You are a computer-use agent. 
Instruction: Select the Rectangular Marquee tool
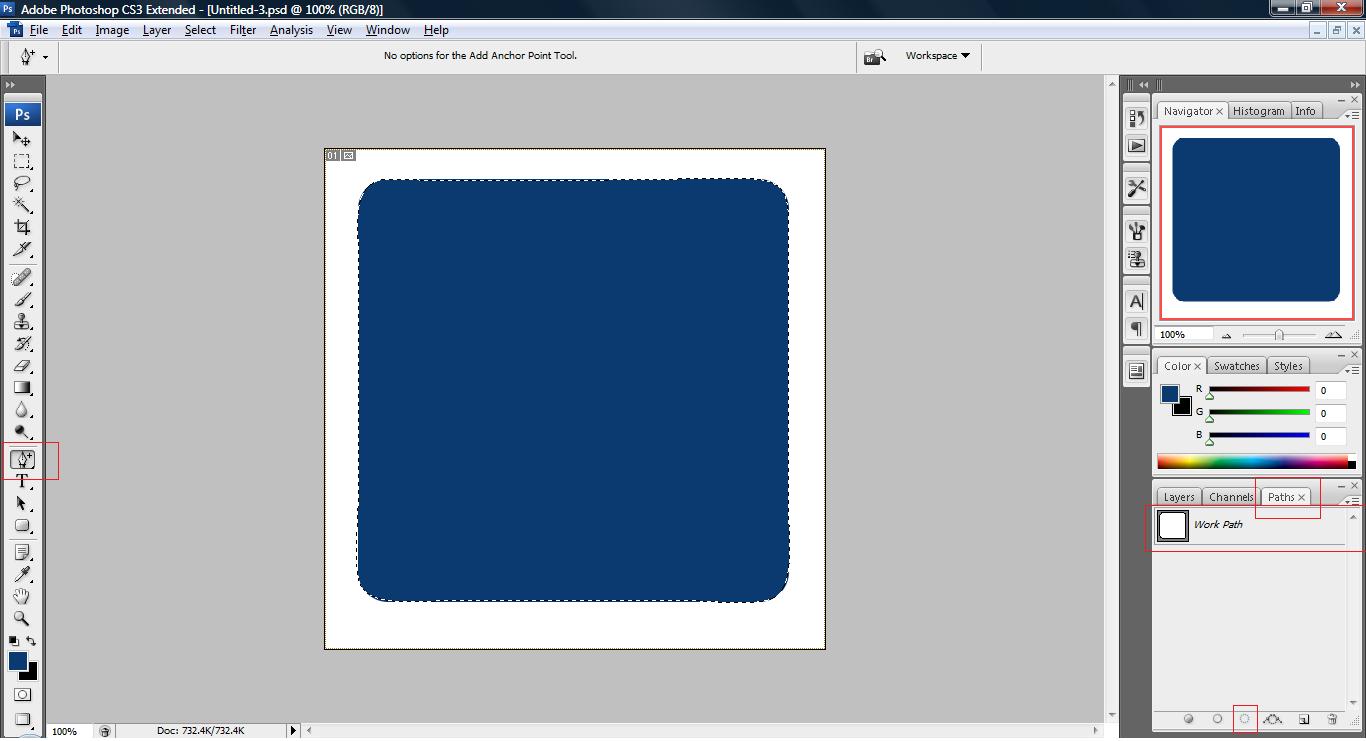(x=22, y=162)
